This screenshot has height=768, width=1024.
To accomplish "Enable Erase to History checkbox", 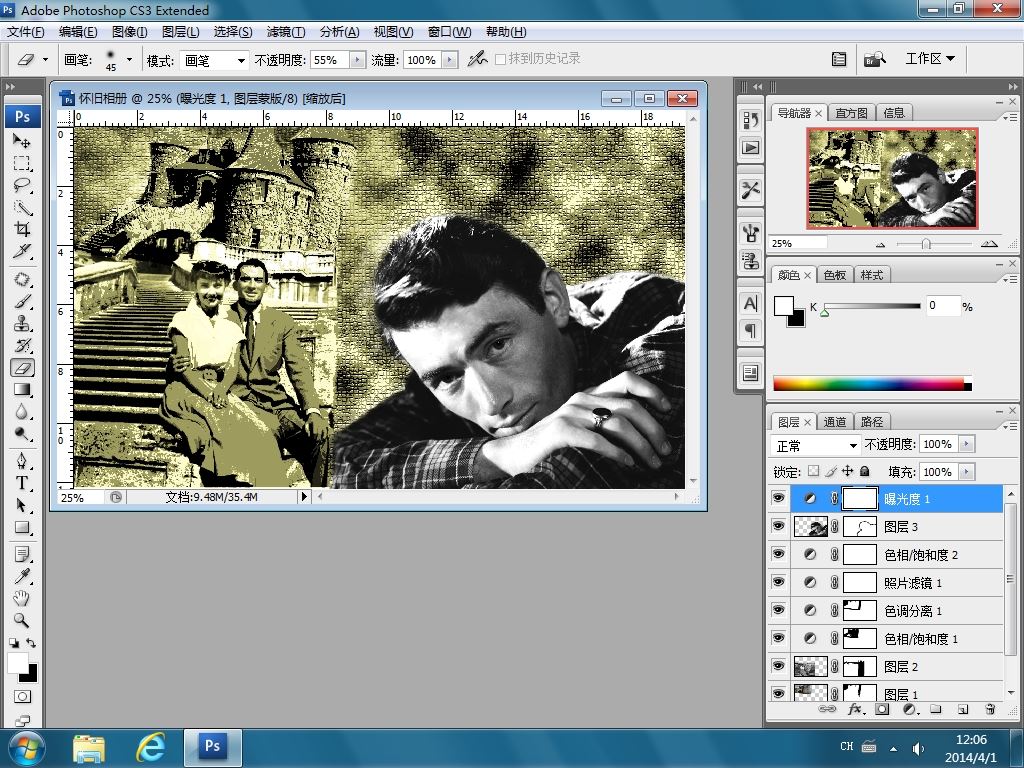I will (500, 59).
